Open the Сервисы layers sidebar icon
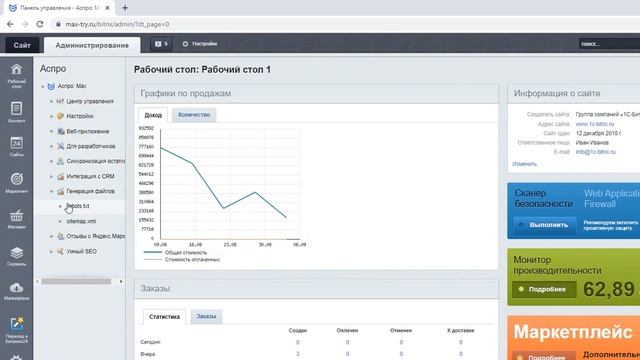Viewport: 640px width, 360px height. click(x=16, y=256)
